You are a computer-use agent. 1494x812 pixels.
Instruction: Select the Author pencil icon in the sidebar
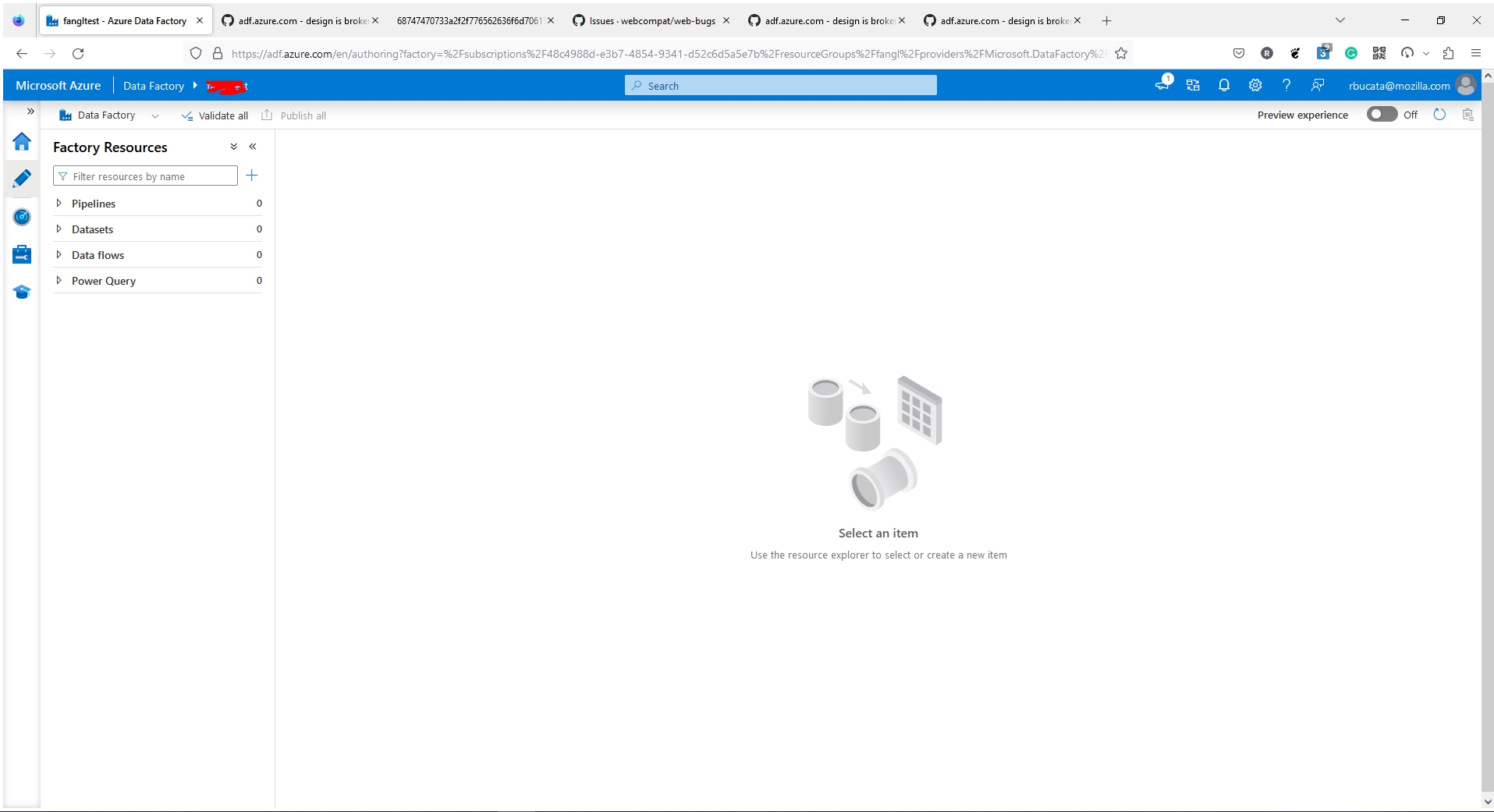tap(22, 178)
